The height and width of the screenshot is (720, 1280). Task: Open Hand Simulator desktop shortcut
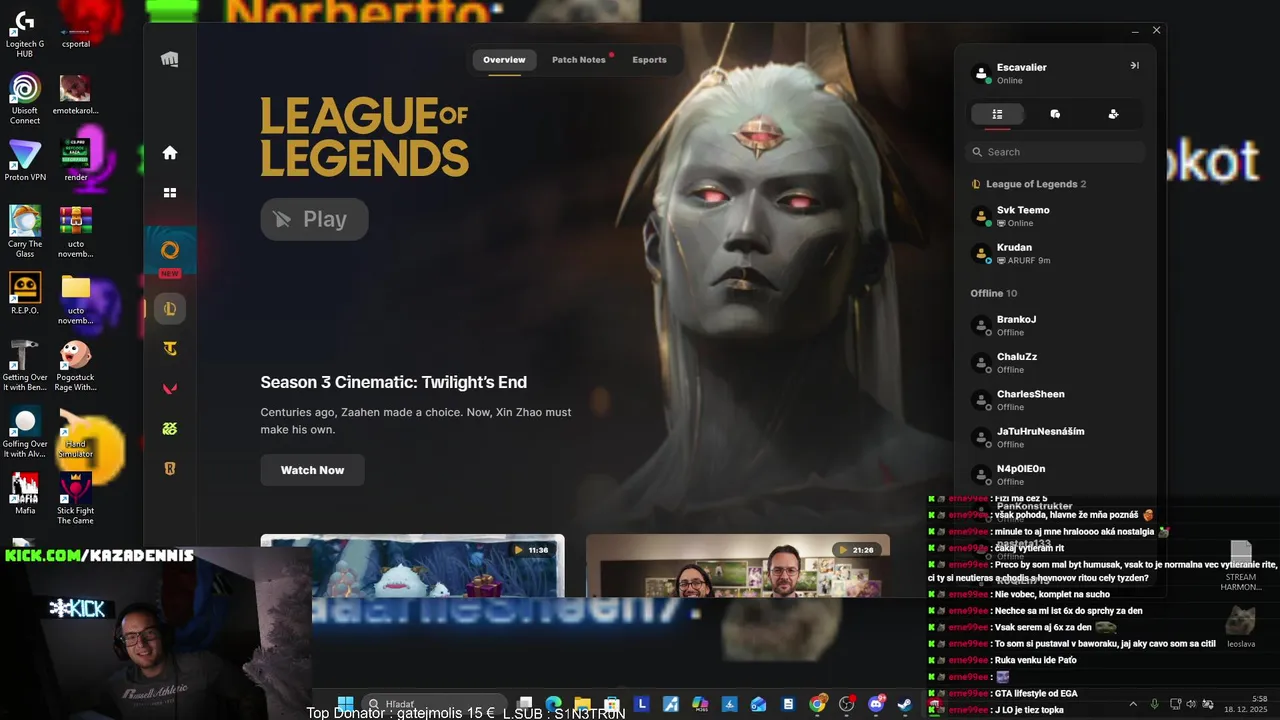point(76,432)
